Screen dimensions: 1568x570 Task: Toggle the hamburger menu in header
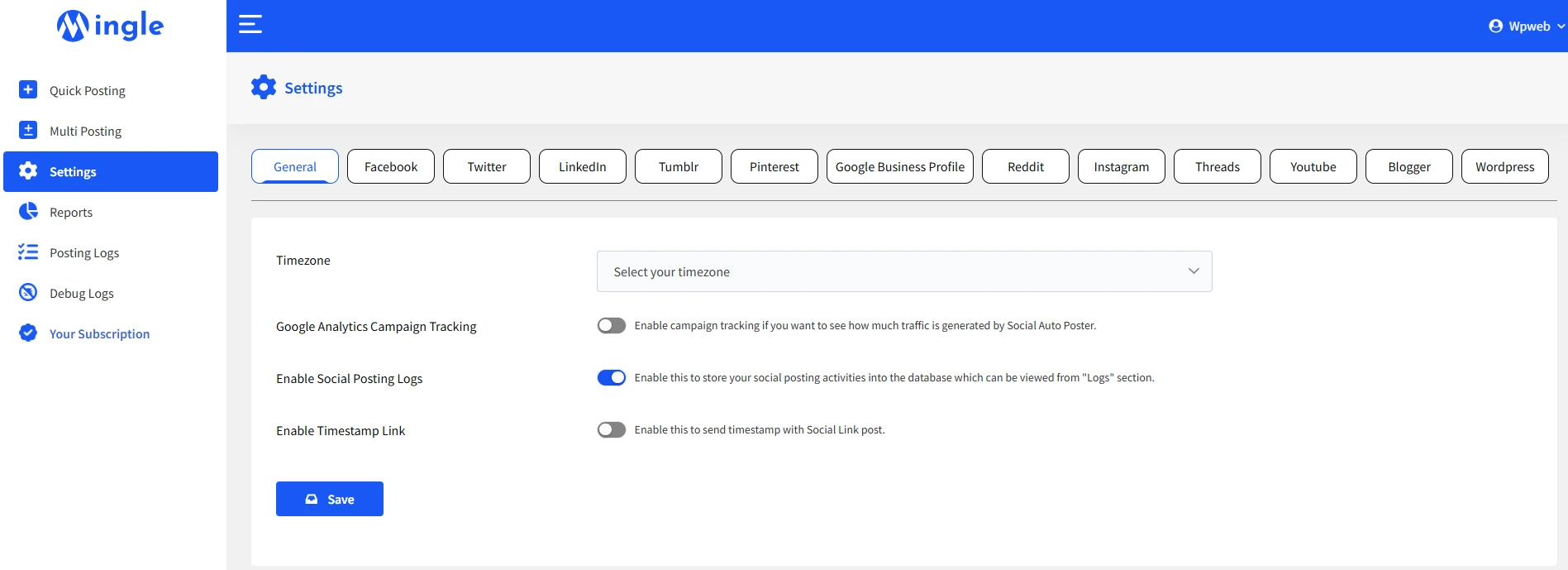point(250,25)
